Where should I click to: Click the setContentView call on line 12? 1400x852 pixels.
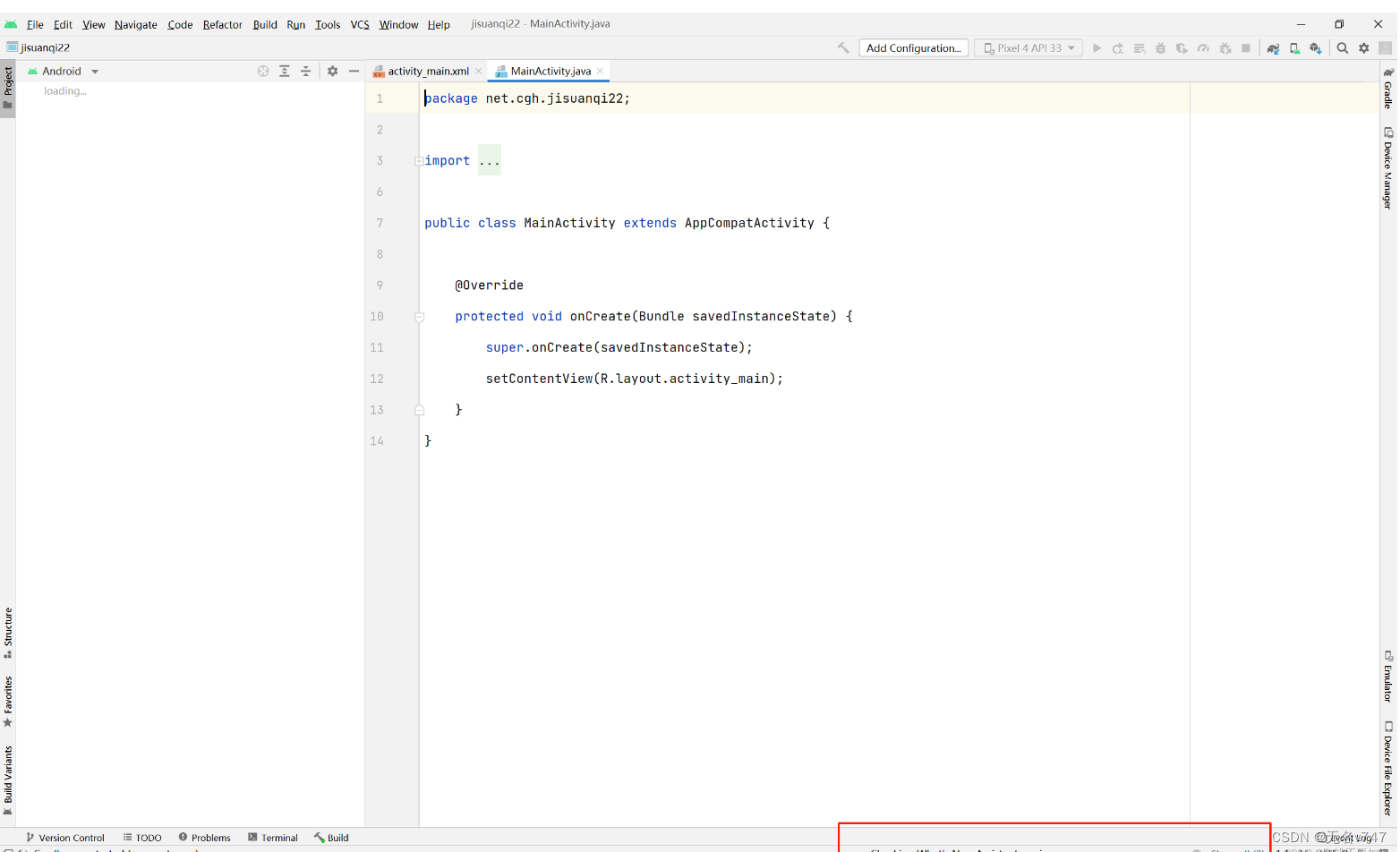[635, 379]
